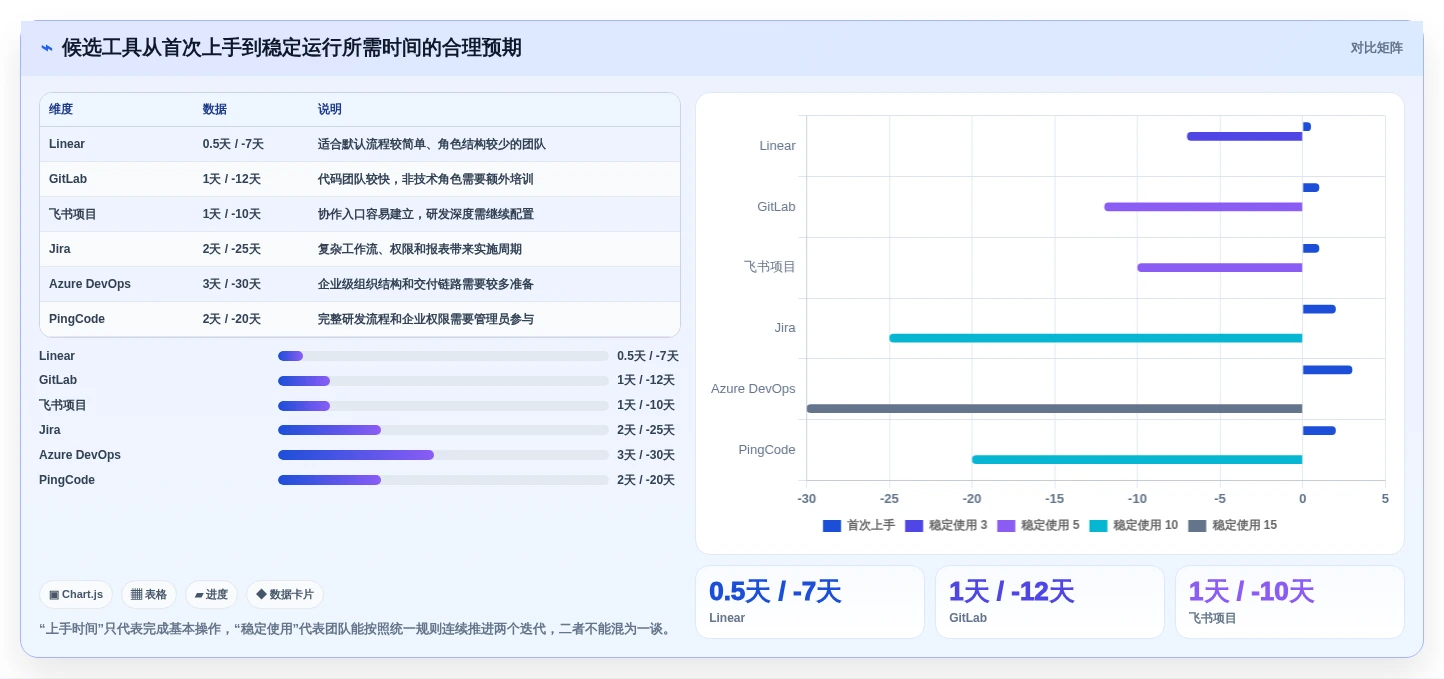Click 适合默认流程较简单 description cell
The height and width of the screenshot is (679, 1444).
point(432,144)
